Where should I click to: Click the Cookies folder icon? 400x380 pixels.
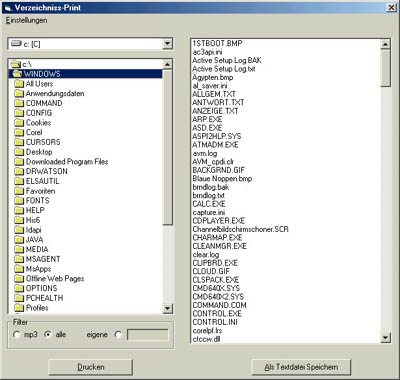point(19,122)
